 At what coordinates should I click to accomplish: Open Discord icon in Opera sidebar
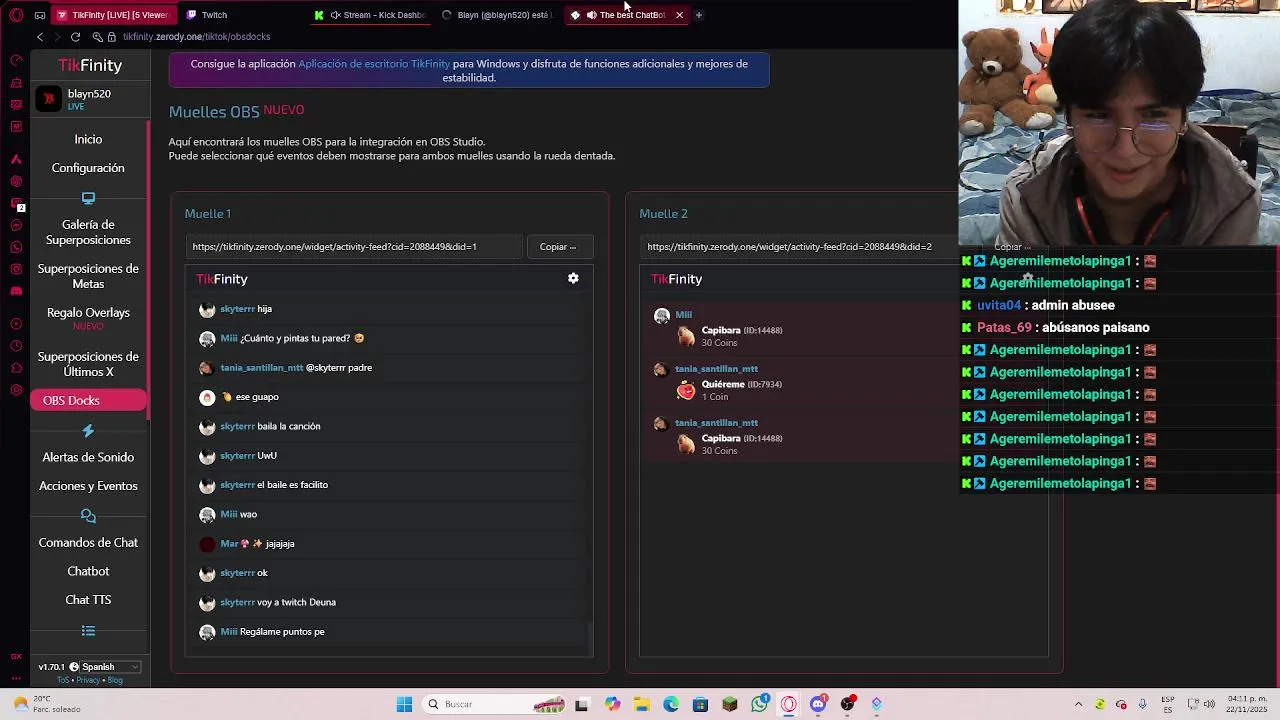16,291
